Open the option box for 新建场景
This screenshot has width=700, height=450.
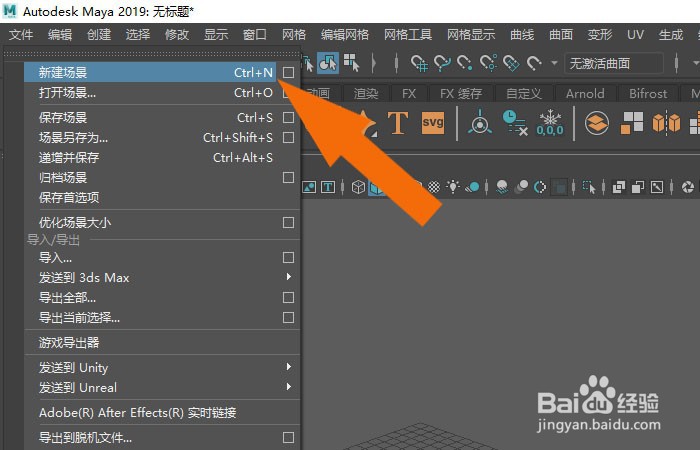click(x=288, y=72)
